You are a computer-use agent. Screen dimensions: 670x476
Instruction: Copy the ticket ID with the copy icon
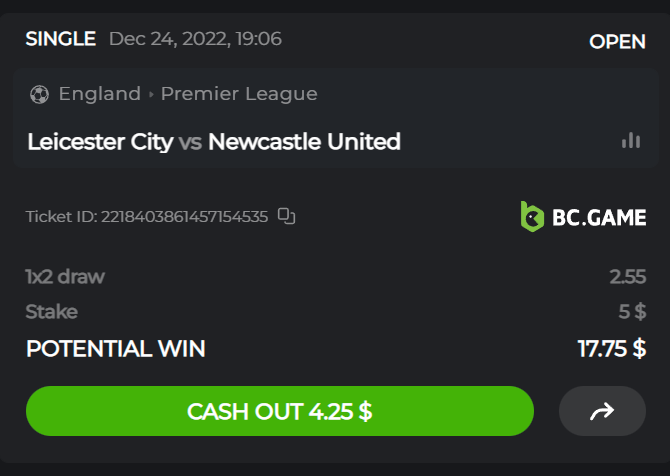point(287,216)
